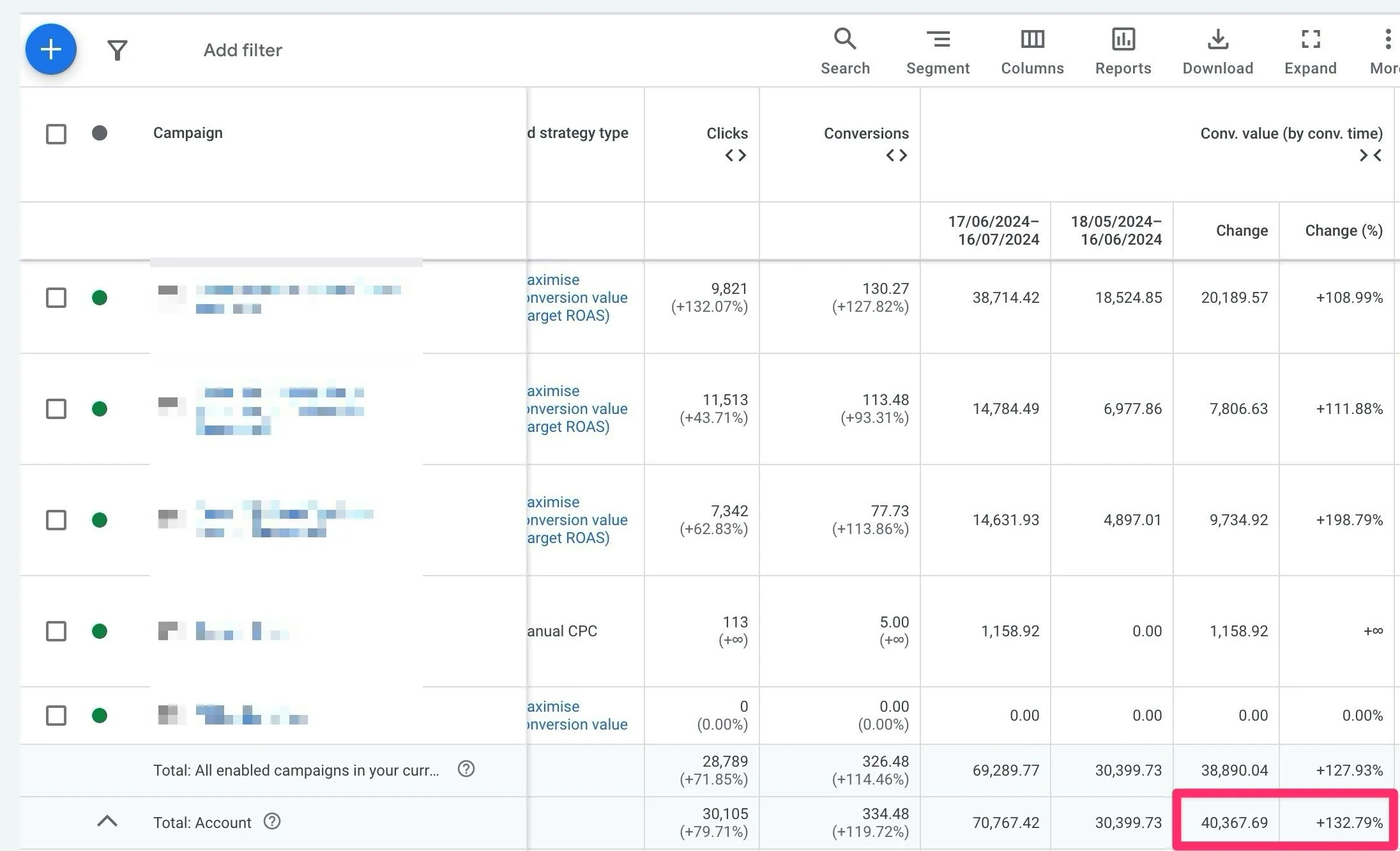Screen dimensions: 1400x851
Task: Click green status dot of first campaign
Action: point(100,298)
